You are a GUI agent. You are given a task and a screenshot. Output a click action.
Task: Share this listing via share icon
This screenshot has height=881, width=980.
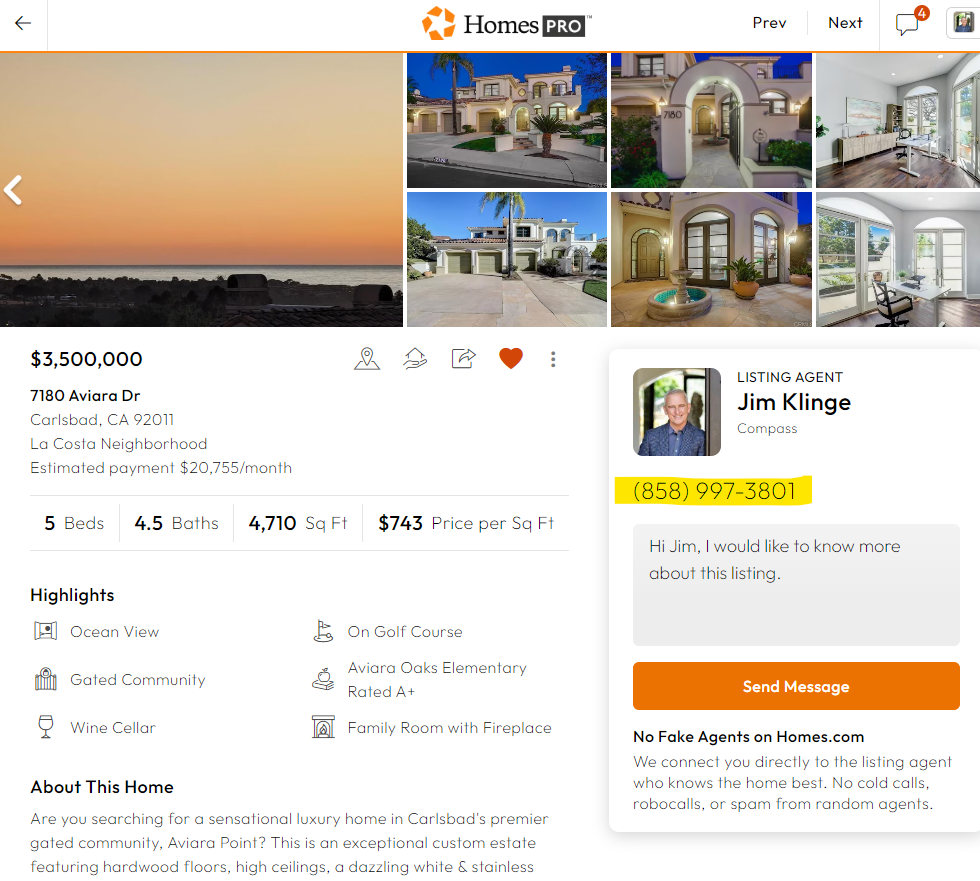click(x=463, y=359)
